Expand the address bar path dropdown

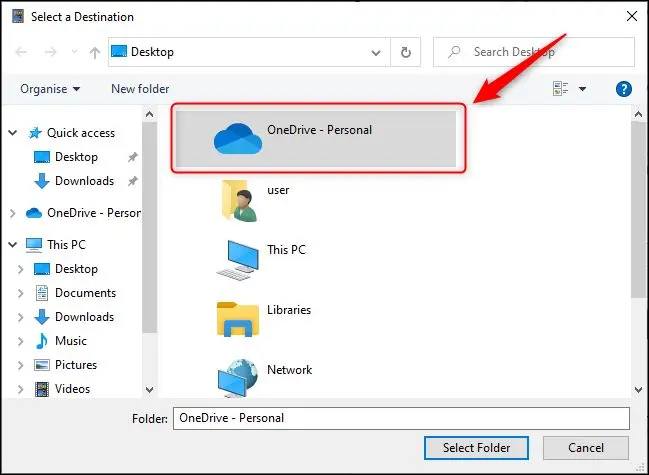tap(376, 53)
